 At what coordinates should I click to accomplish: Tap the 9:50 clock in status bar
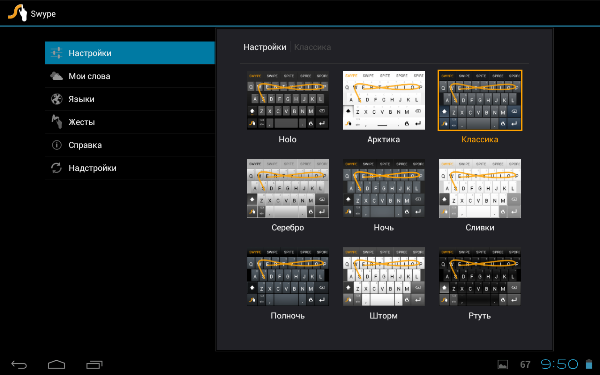point(559,364)
